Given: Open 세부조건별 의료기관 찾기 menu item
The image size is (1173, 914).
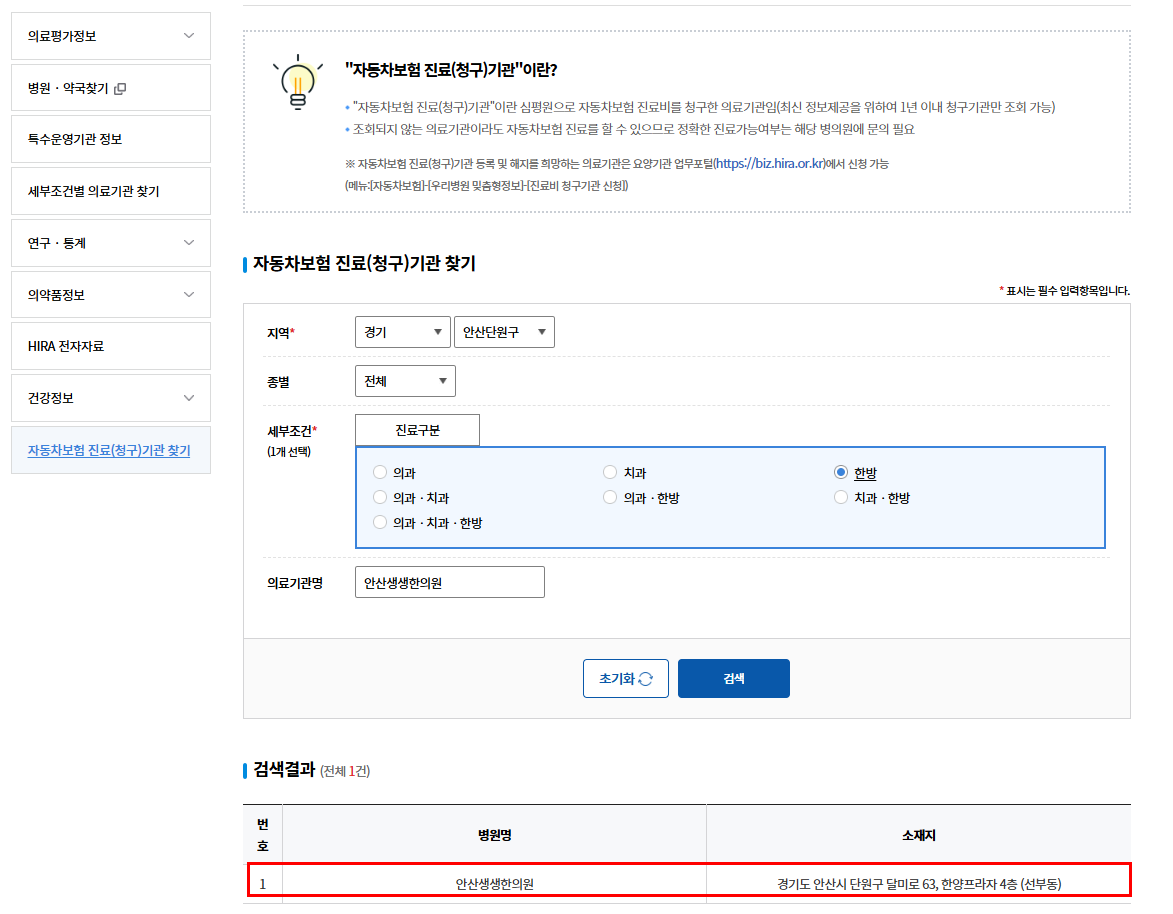Looking at the screenshot, I should [x=111, y=191].
